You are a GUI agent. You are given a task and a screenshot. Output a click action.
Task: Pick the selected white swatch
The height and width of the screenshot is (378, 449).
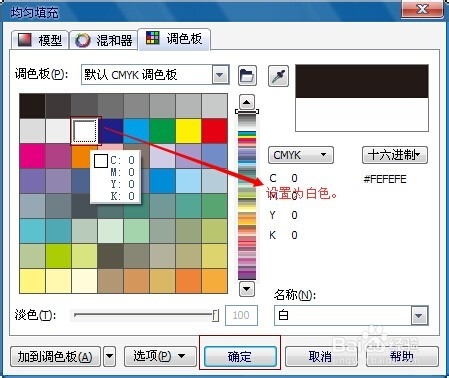(x=85, y=131)
